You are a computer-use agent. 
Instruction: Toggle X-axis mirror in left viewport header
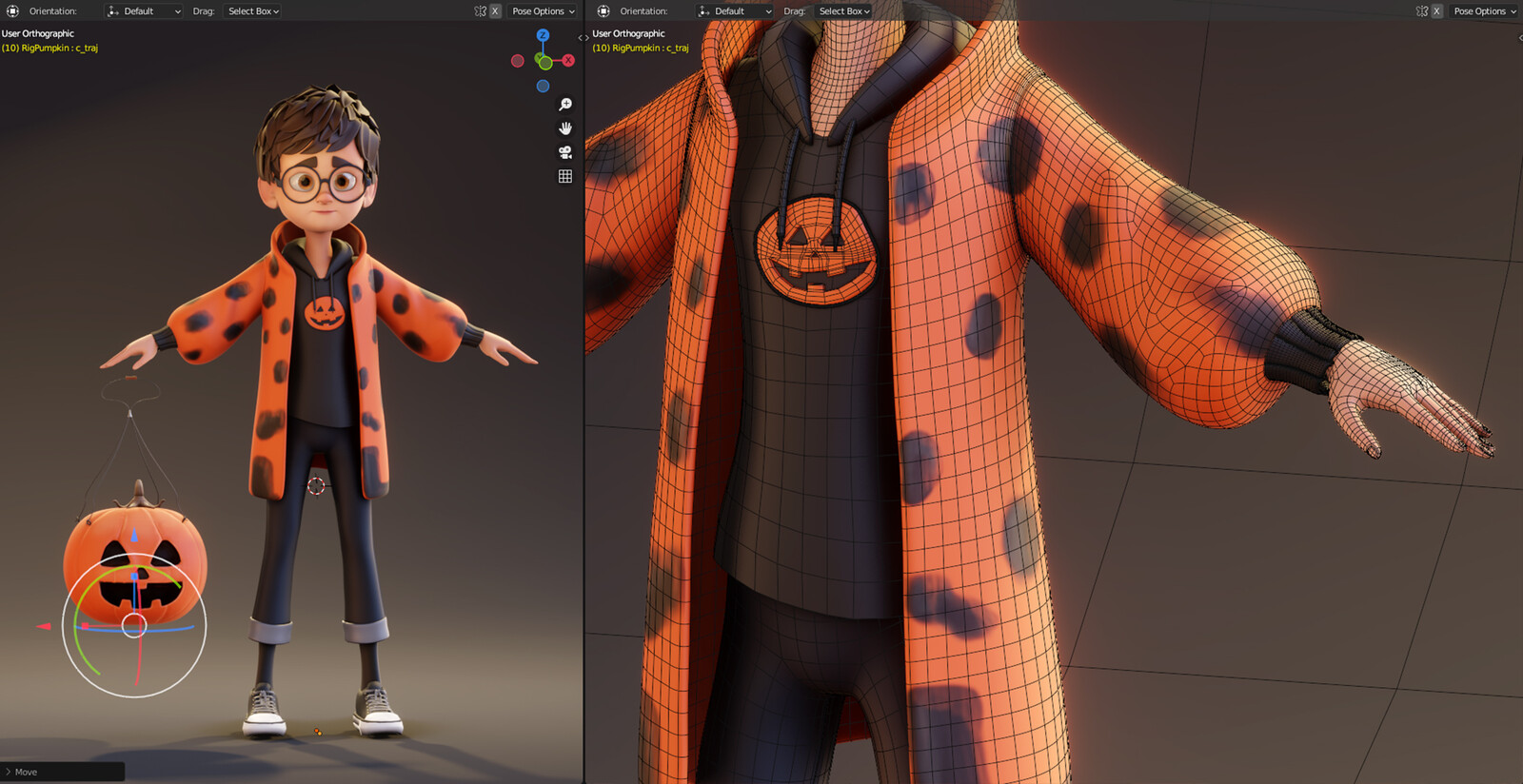tap(495, 11)
